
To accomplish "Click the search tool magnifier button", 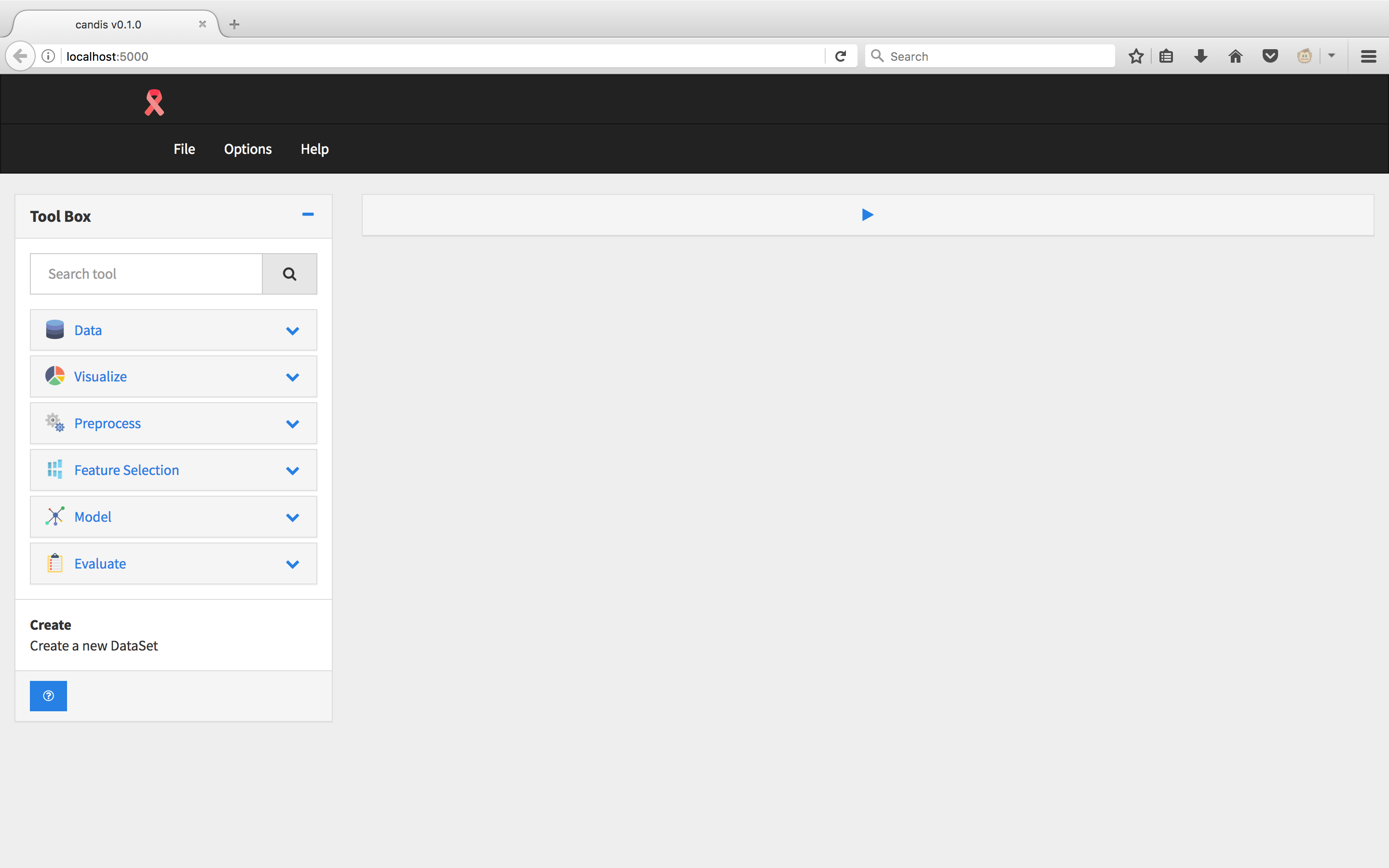I will tap(289, 274).
